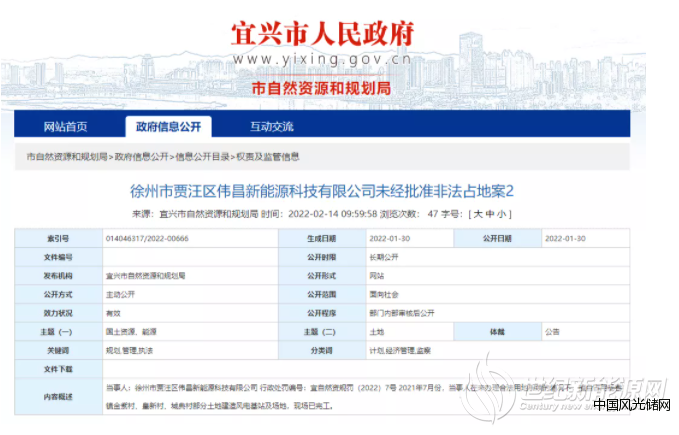Click the 主动公开 value cell
Viewport: 679px width, 435px height.
coord(190,294)
